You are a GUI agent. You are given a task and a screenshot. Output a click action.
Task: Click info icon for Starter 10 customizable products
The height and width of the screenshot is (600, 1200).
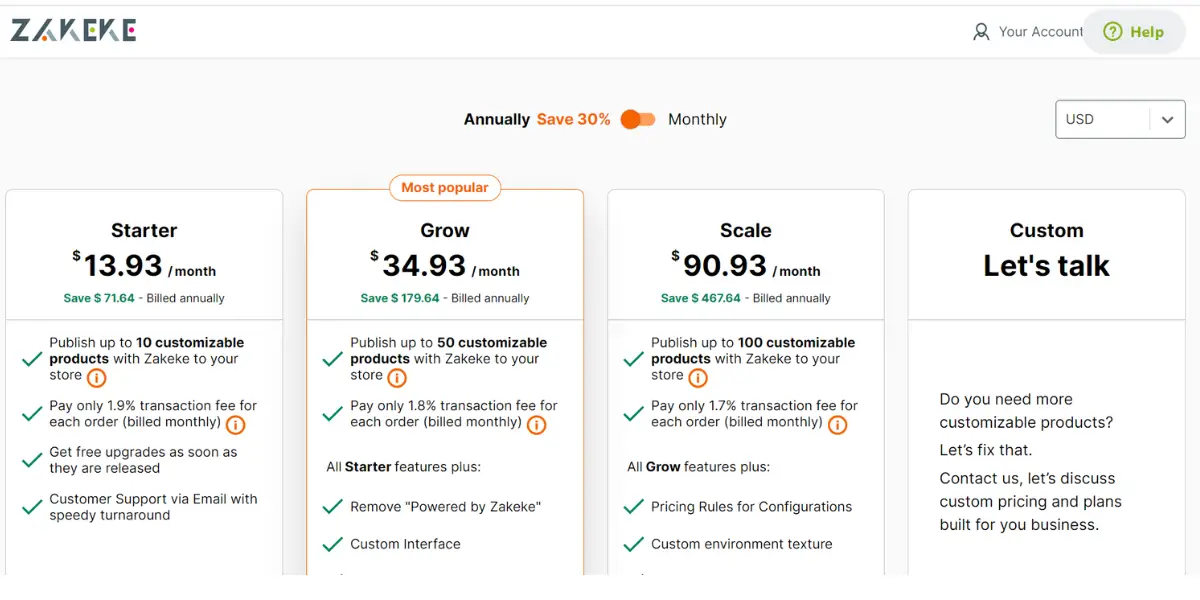tap(96, 378)
